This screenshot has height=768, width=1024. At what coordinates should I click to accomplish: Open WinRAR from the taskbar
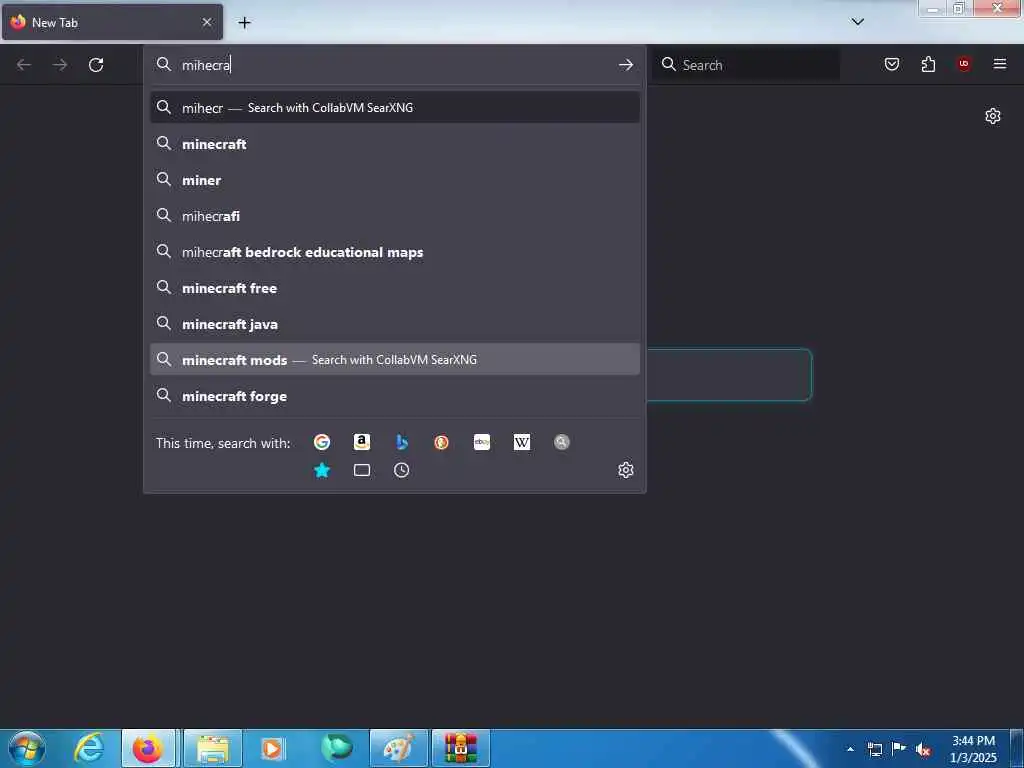(x=460, y=748)
